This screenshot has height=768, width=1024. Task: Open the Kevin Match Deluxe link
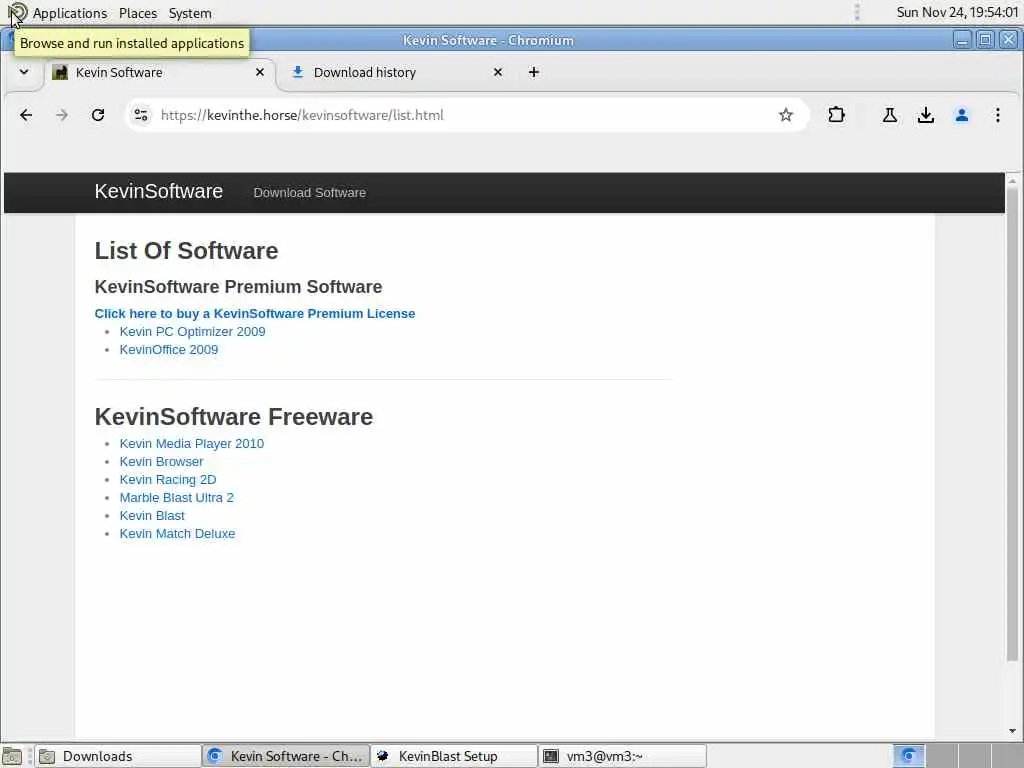(177, 534)
